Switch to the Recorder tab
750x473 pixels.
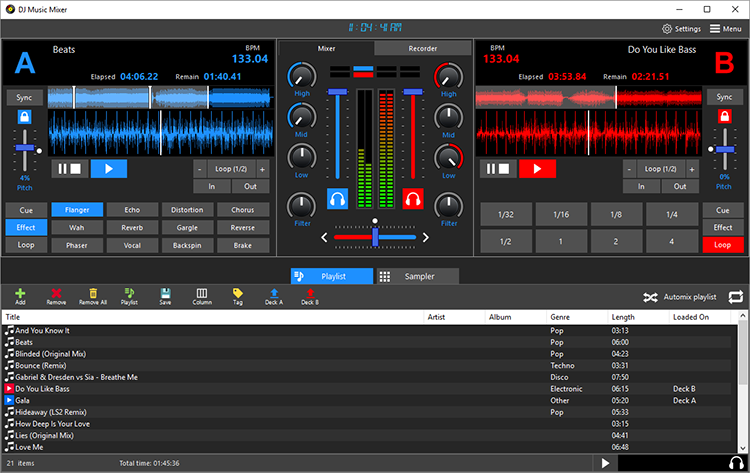pos(422,48)
